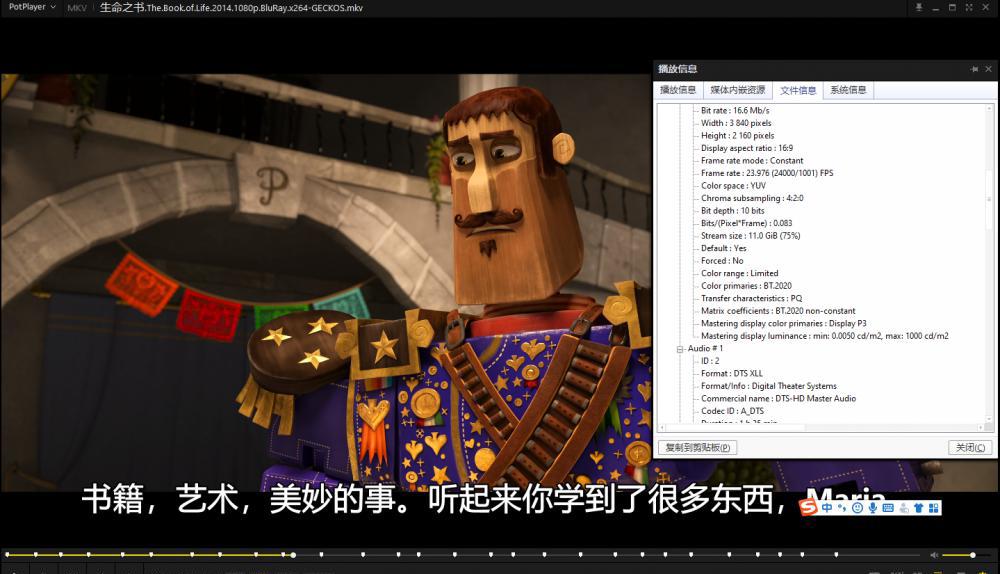Click the Sogou account user icon
1000x574 pixels.
click(904, 508)
